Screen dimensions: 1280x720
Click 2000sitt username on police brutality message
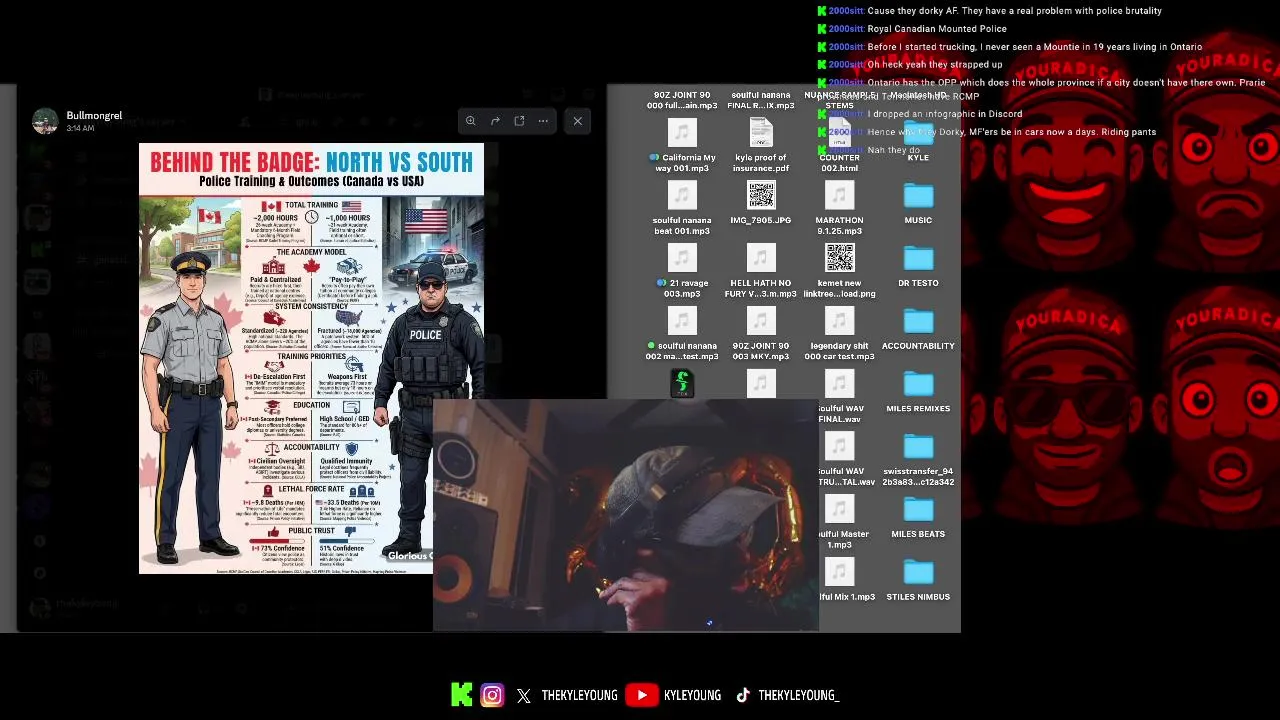(x=846, y=11)
